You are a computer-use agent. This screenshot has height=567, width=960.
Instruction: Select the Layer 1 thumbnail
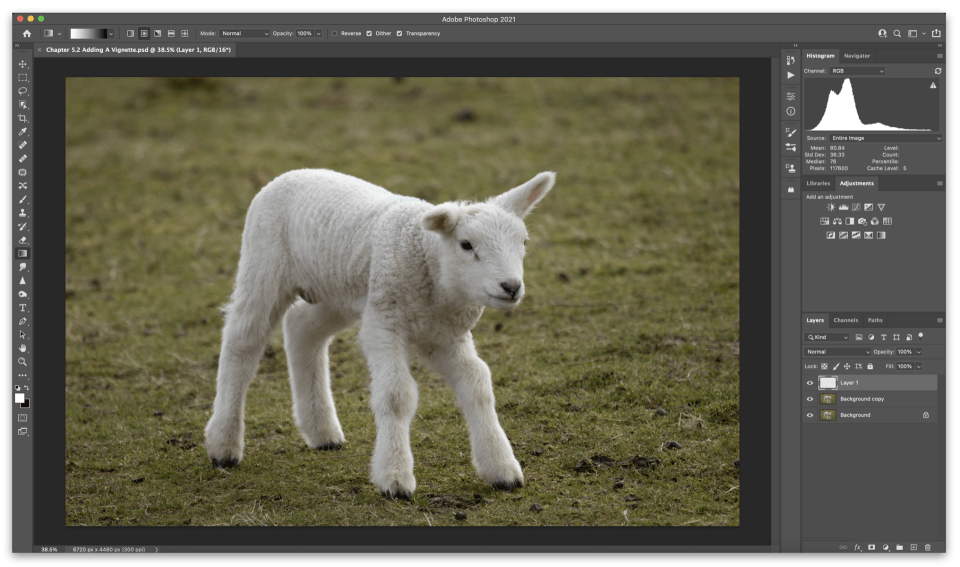828,383
